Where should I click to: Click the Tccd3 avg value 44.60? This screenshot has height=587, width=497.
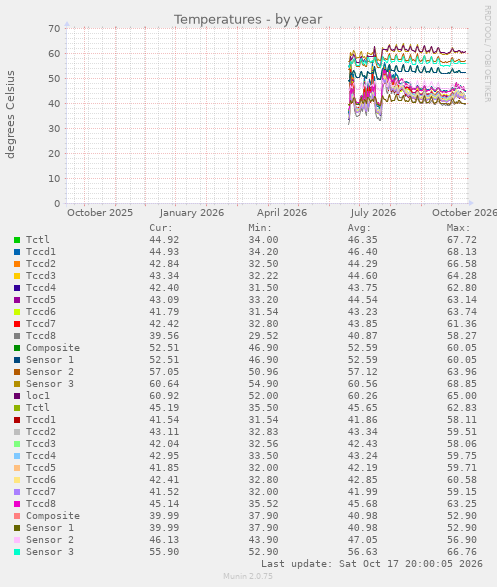click(x=363, y=276)
